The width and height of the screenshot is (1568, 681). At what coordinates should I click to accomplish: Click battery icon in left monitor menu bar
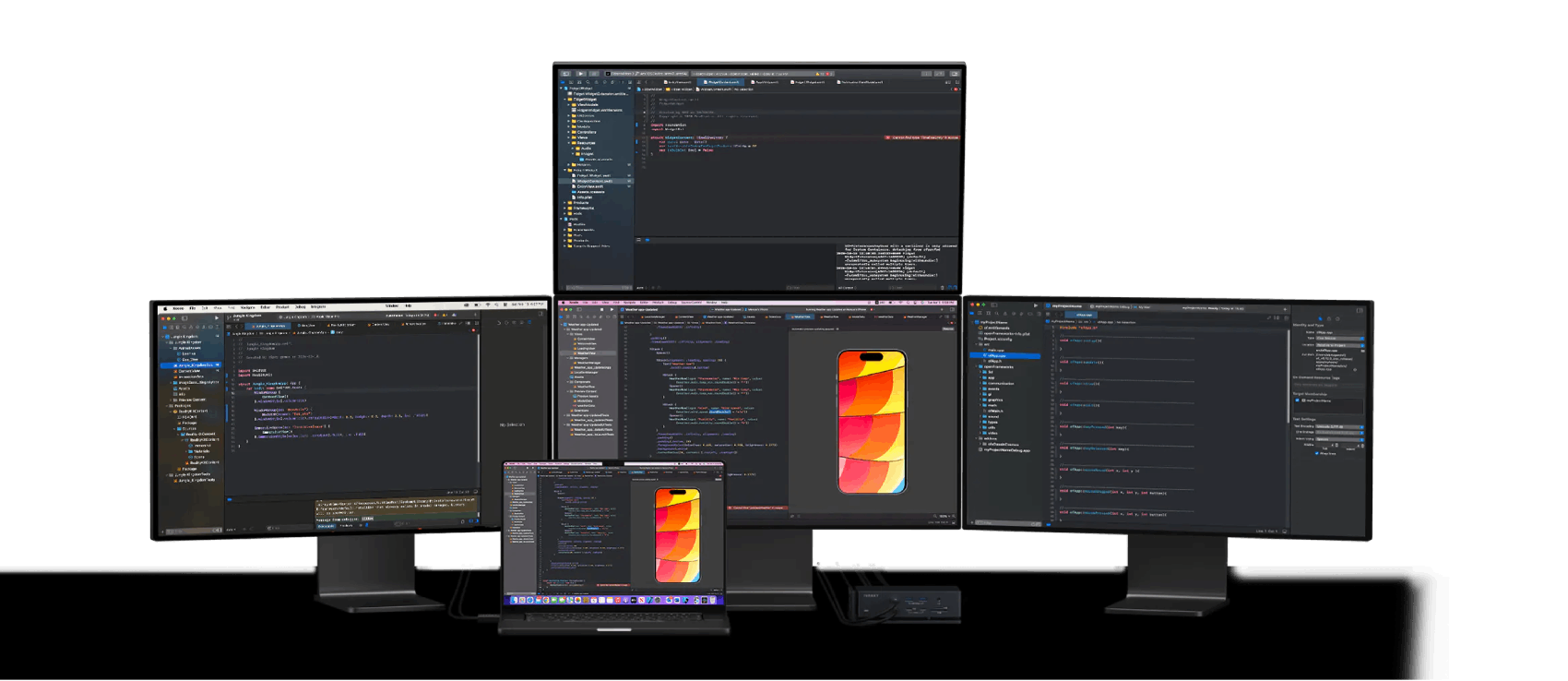pyautogui.click(x=477, y=305)
